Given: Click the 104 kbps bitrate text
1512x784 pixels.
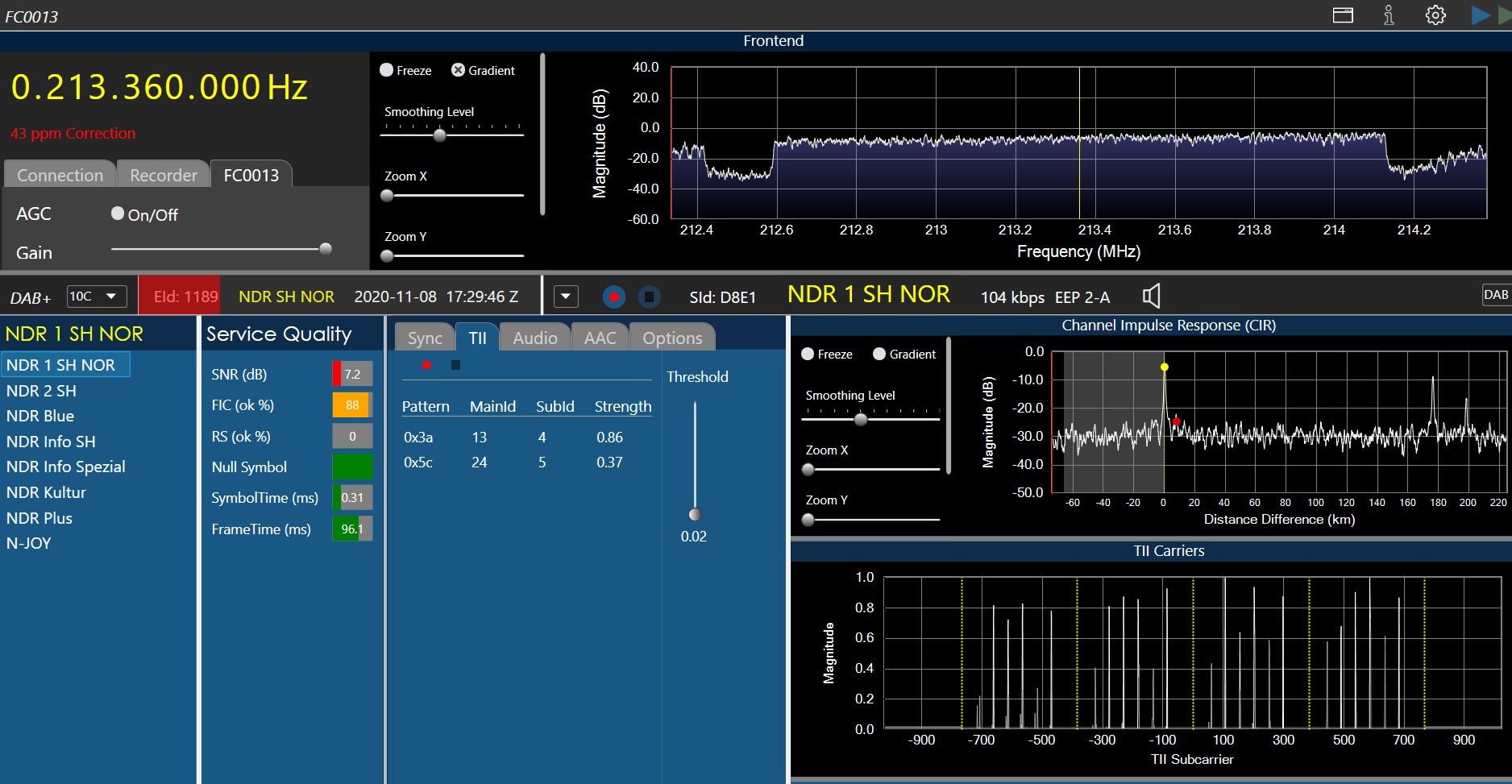Looking at the screenshot, I should click(x=1012, y=297).
